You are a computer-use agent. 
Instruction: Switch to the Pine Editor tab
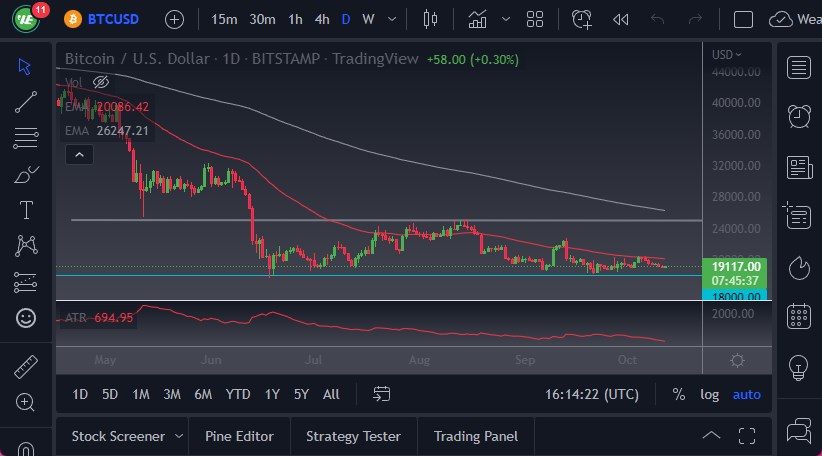tap(239, 436)
